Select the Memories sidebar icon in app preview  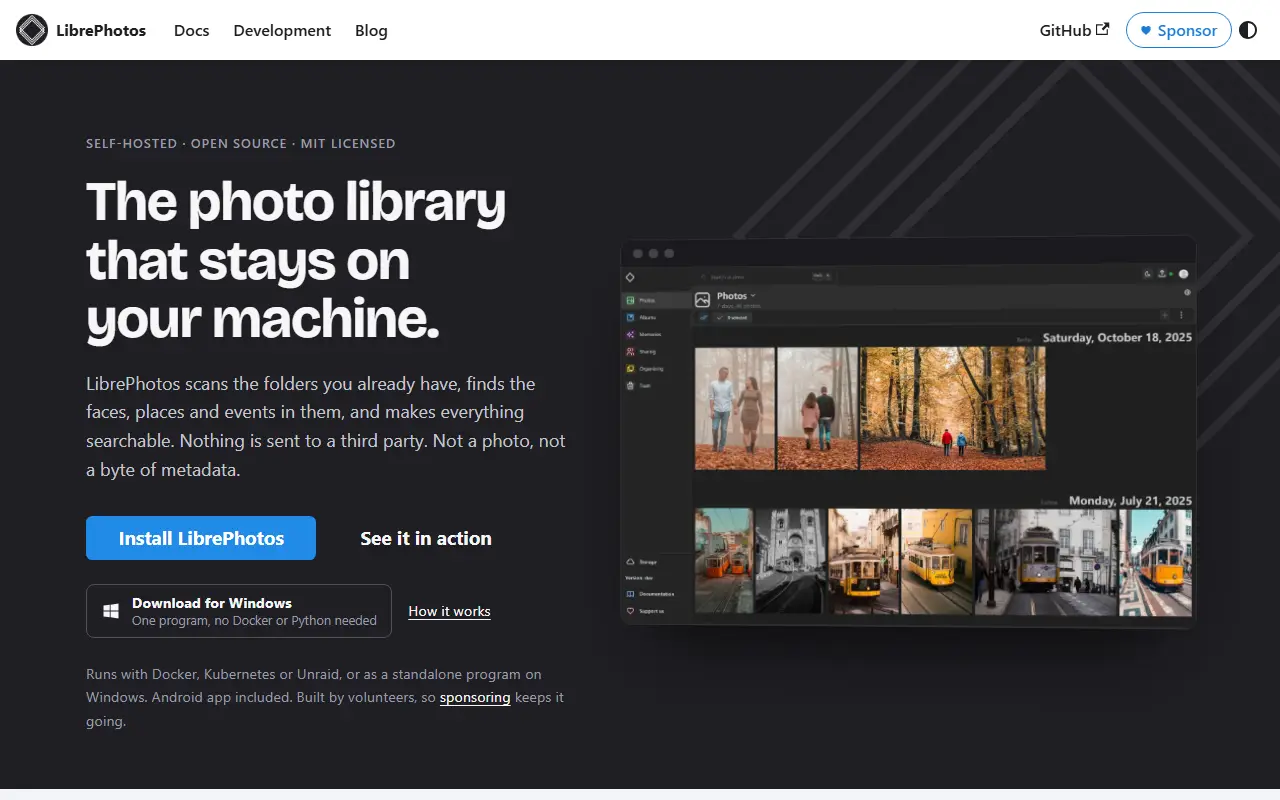click(x=630, y=334)
